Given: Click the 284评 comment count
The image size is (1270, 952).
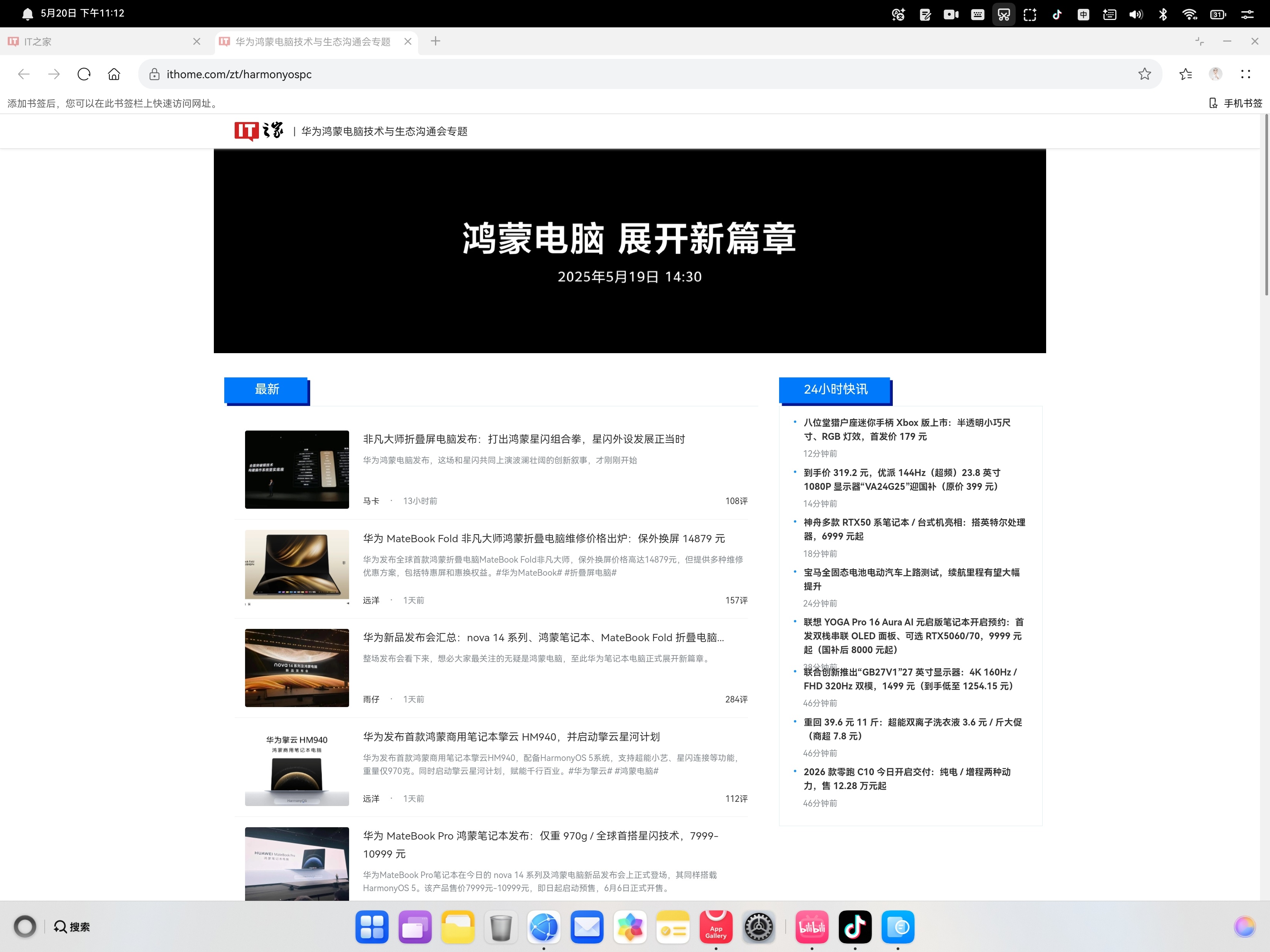Looking at the screenshot, I should point(736,699).
